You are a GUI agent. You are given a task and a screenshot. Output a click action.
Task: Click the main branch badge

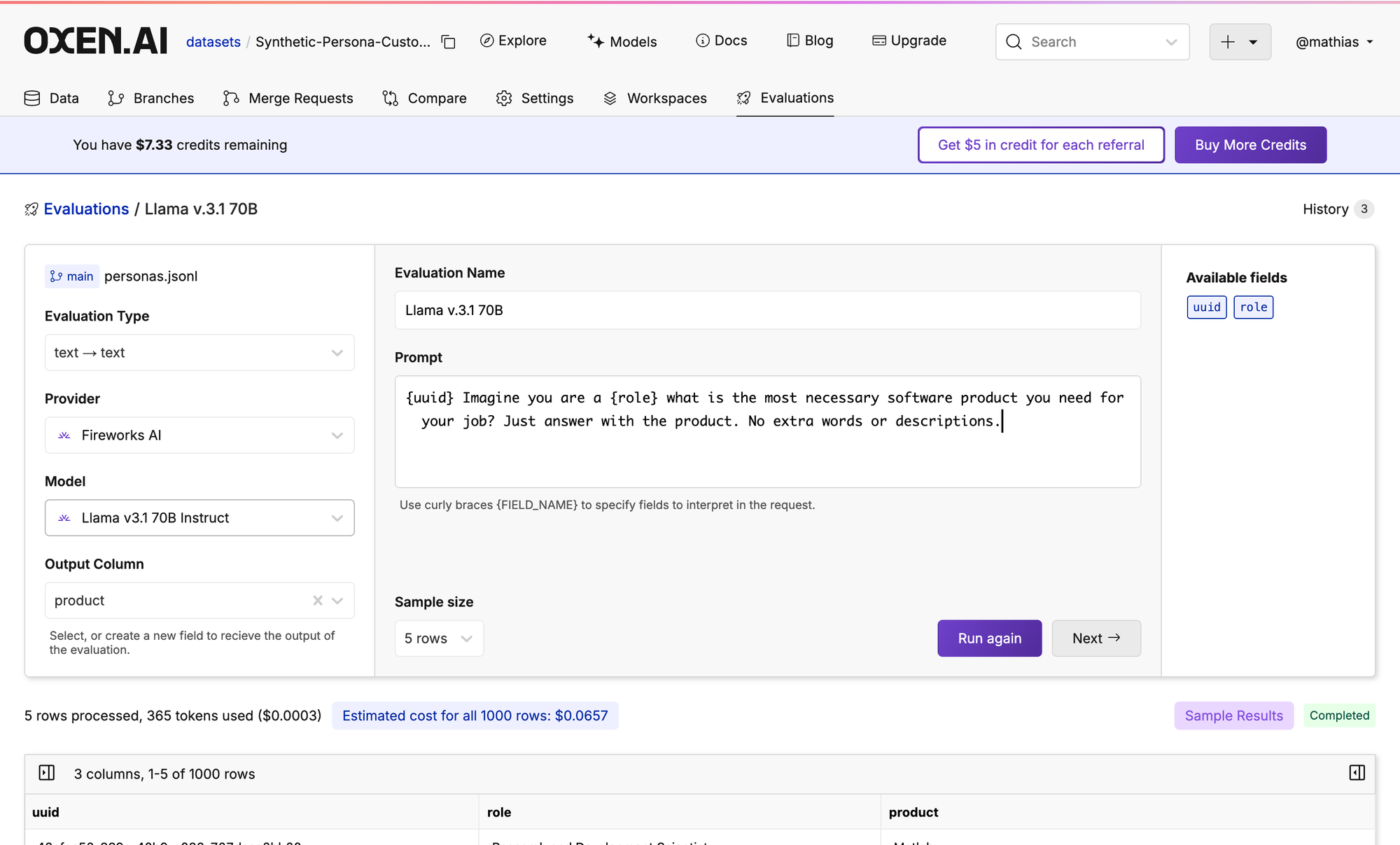pyautogui.click(x=72, y=277)
